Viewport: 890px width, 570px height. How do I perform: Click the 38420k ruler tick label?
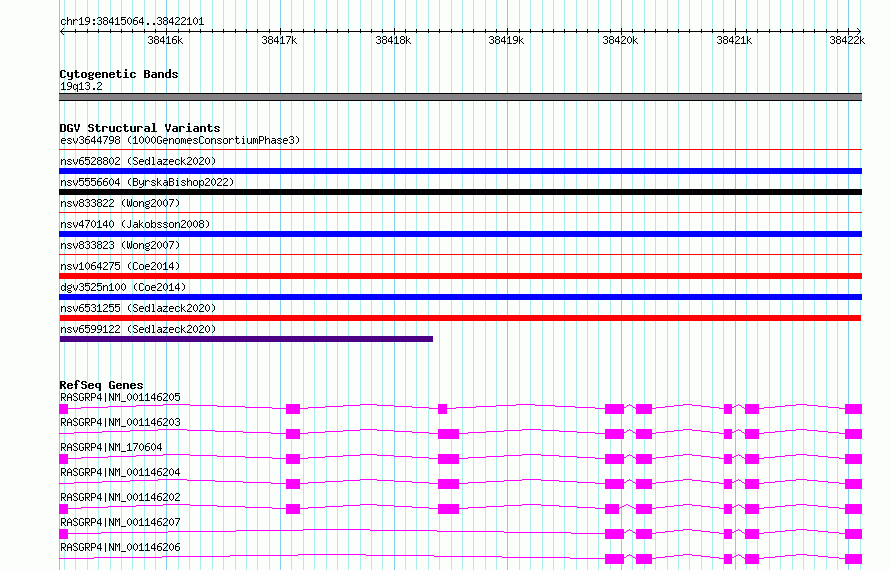[x=620, y=40]
